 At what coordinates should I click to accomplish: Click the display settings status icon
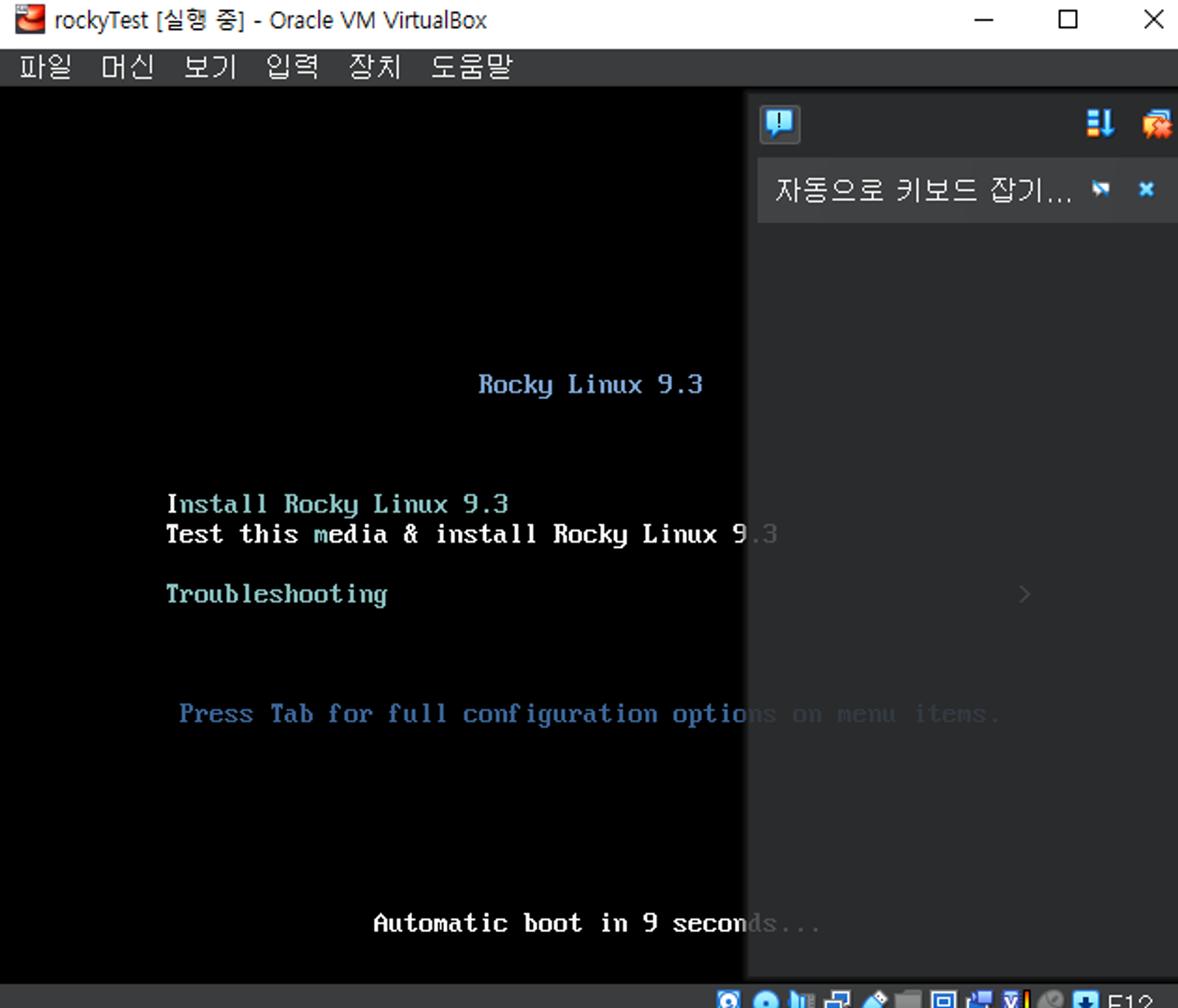[944, 1000]
